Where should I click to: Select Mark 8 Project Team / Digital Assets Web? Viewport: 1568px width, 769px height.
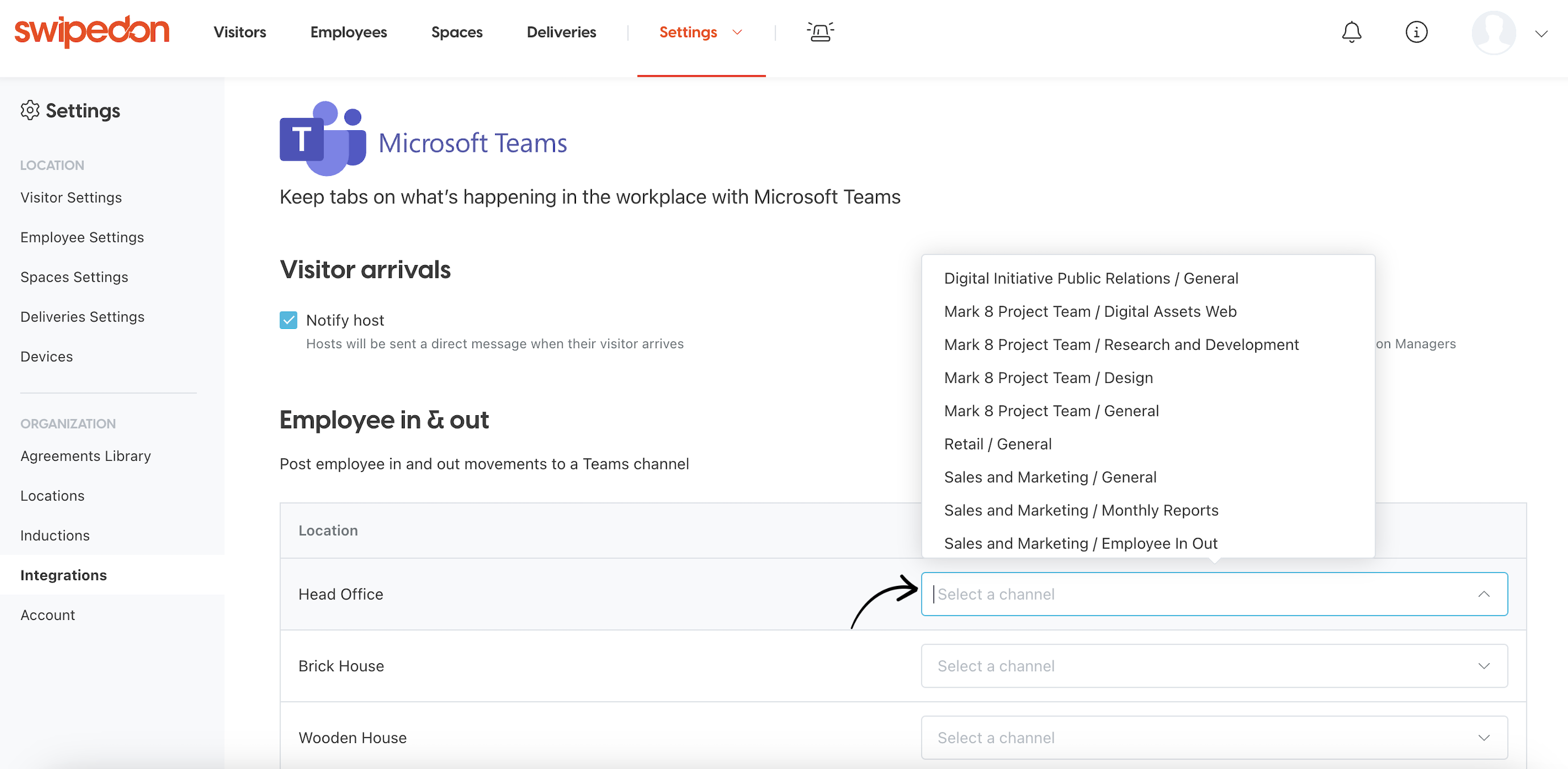1090,312
